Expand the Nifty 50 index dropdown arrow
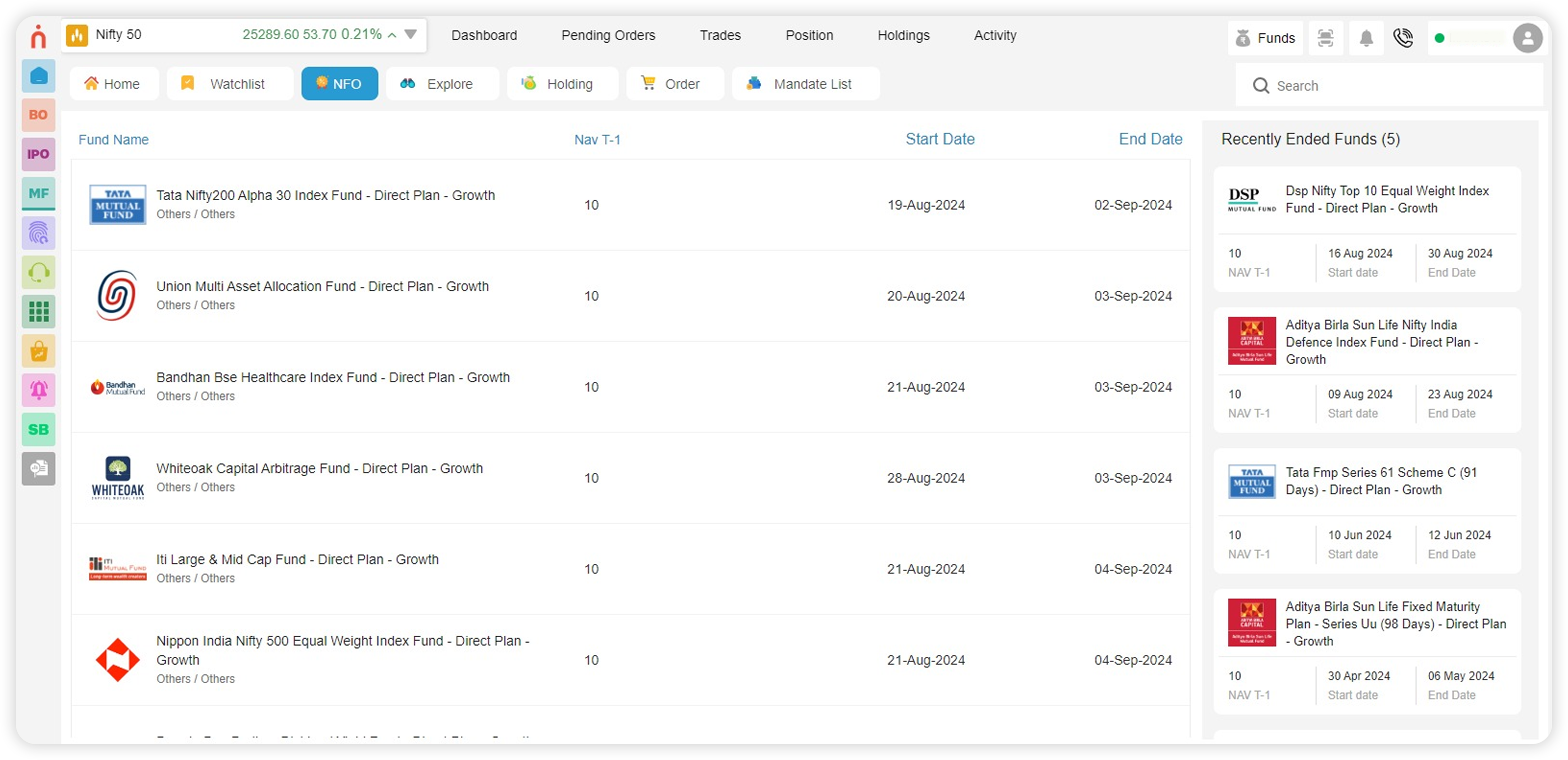Screen dimensions: 1568x760 [410, 35]
